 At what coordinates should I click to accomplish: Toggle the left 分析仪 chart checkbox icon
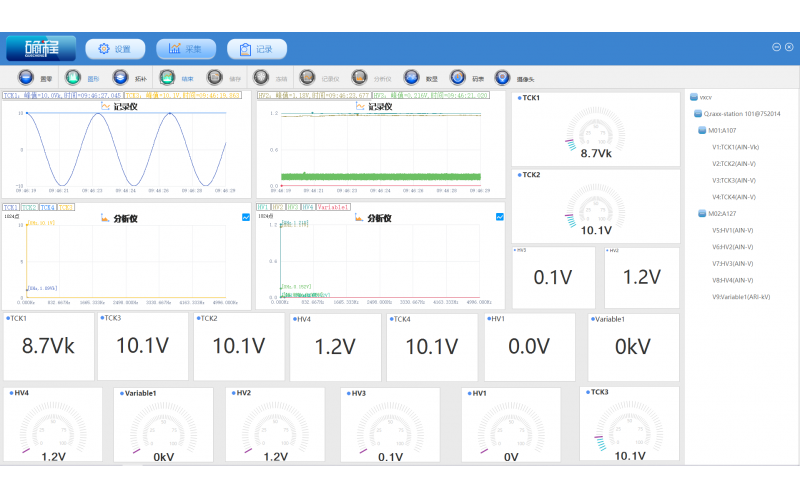point(246,217)
